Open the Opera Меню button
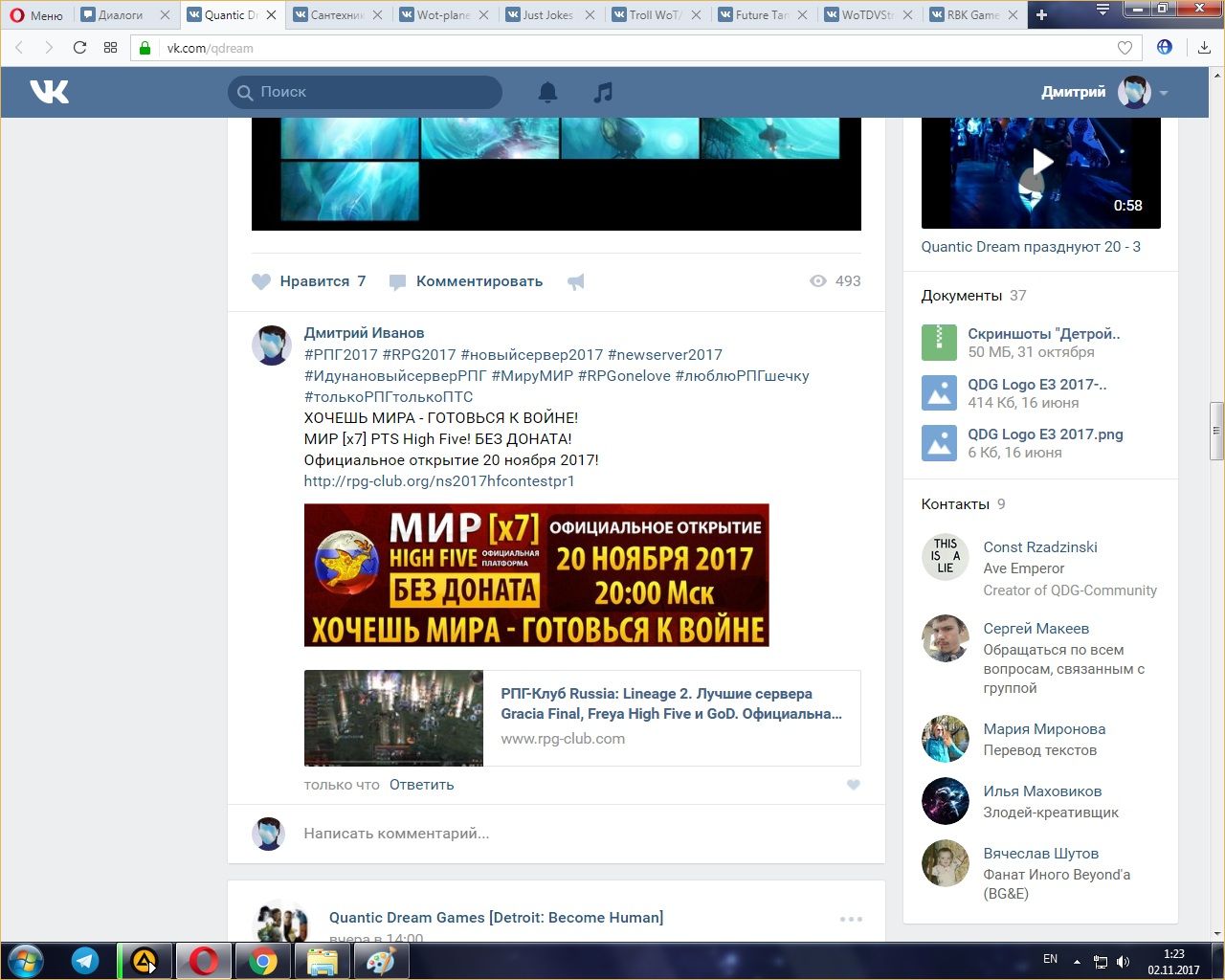 click(x=36, y=15)
